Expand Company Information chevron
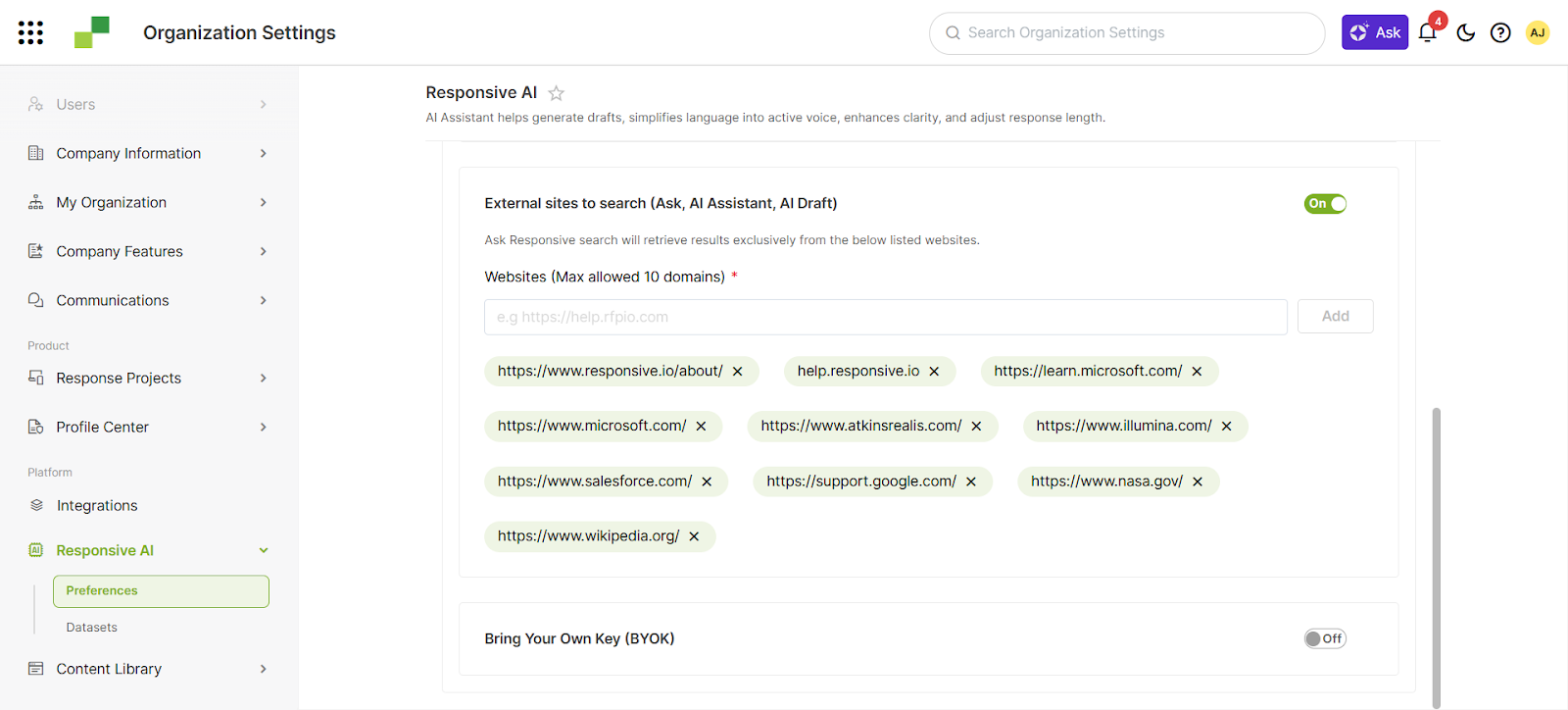 tap(263, 153)
